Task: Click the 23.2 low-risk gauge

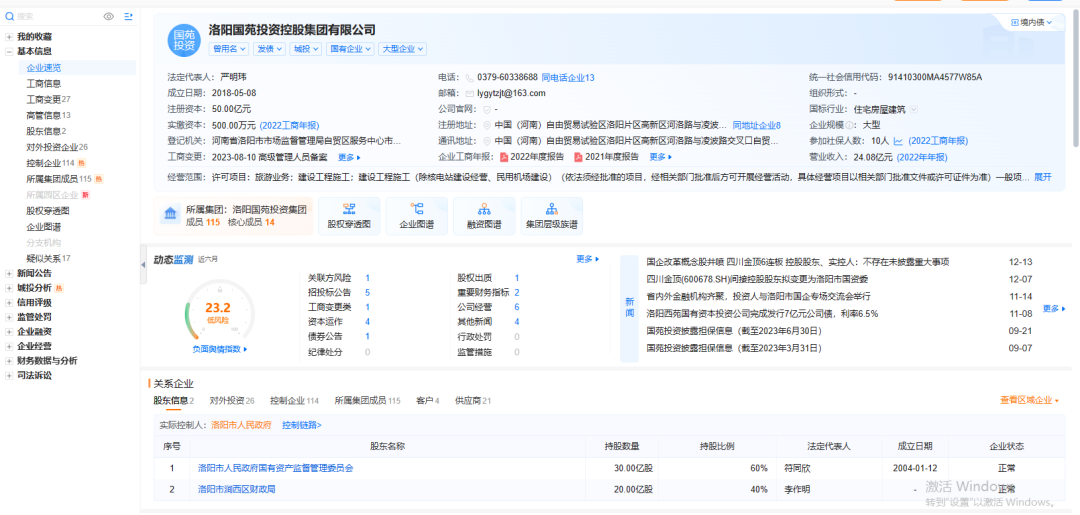Action: [x=218, y=312]
